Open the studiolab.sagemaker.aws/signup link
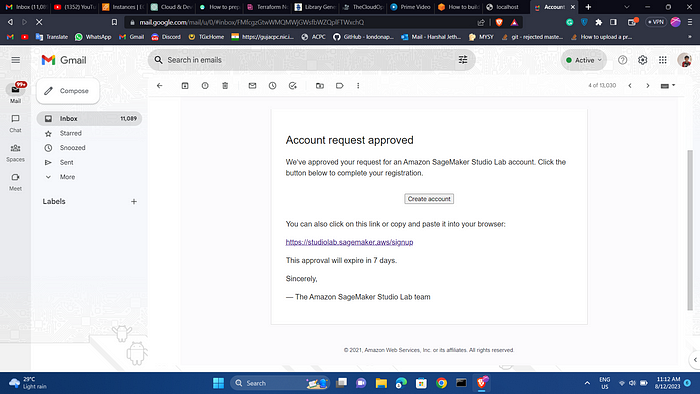The image size is (700, 394). pyautogui.click(x=349, y=242)
